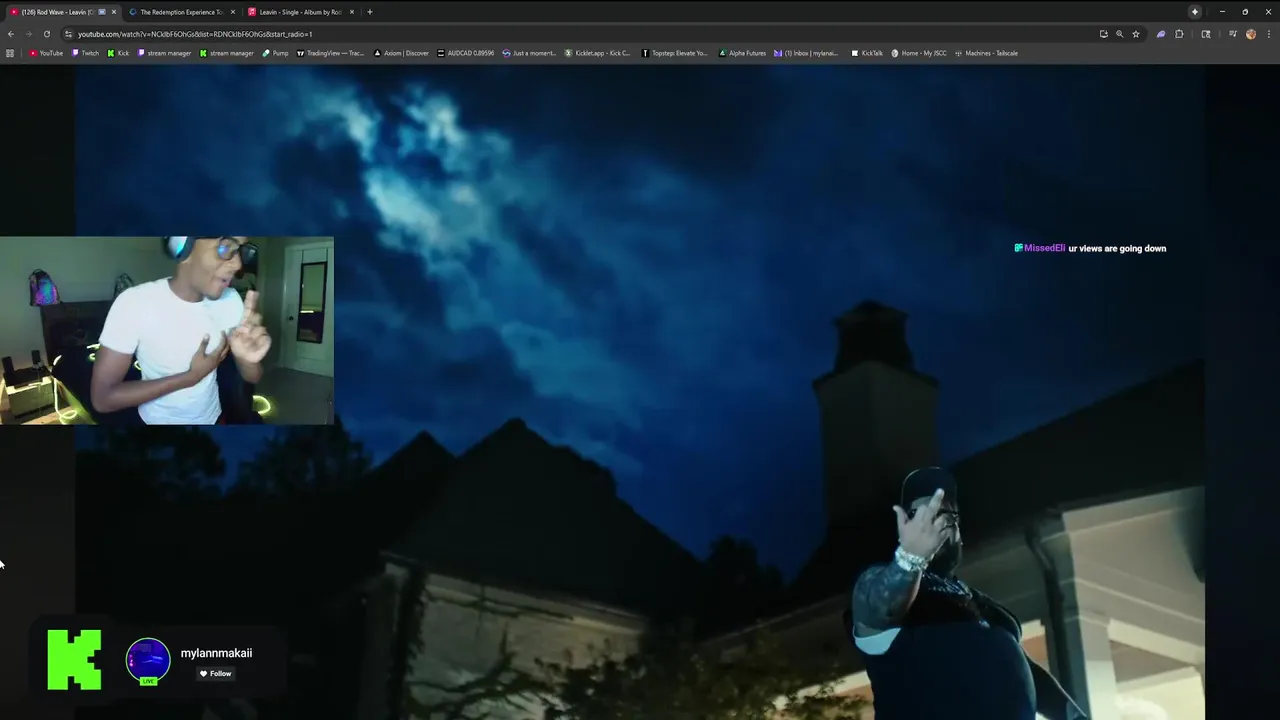Open the Pump bookmark
Image resolution: width=1280 pixels, height=720 pixels.
pyautogui.click(x=275, y=53)
